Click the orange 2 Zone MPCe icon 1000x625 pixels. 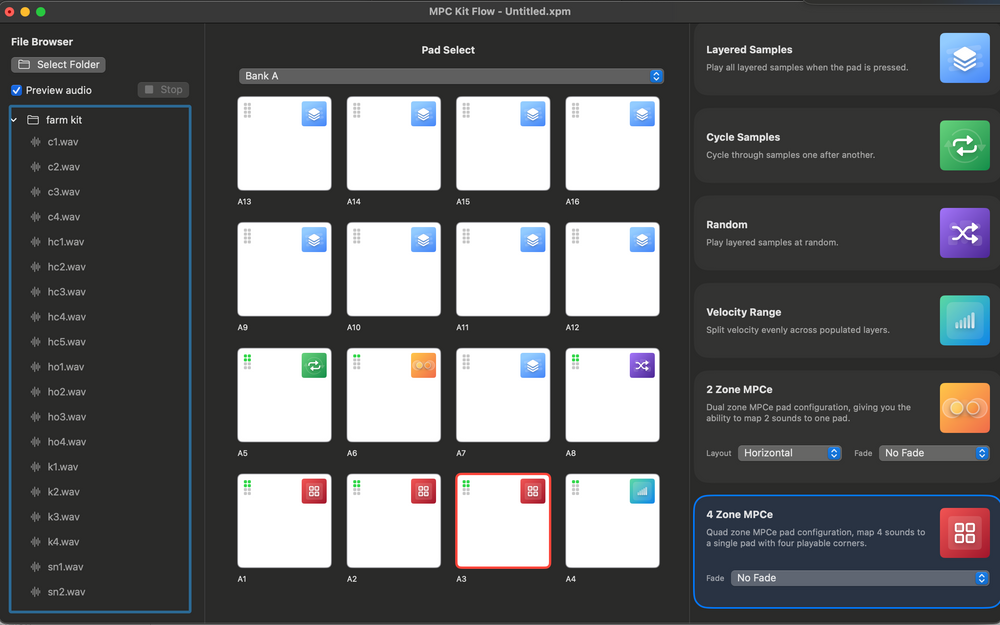[x=964, y=407]
